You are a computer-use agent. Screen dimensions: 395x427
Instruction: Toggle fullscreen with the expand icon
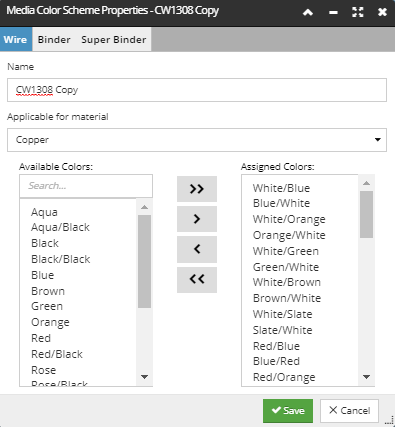click(358, 13)
